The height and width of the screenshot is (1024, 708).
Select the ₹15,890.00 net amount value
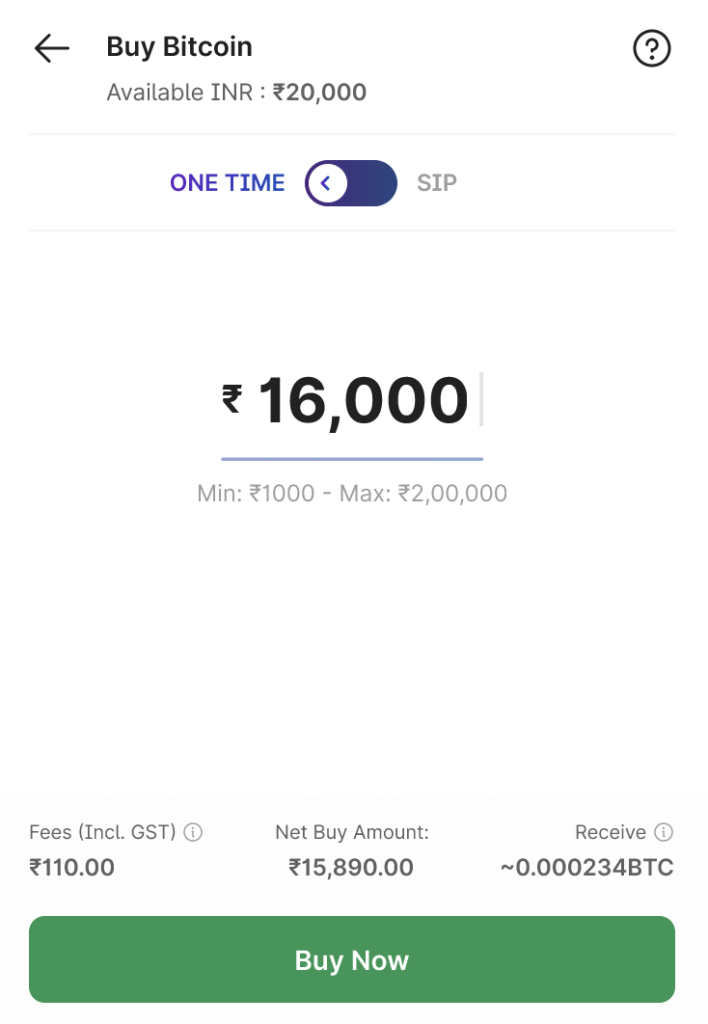[x=351, y=867]
